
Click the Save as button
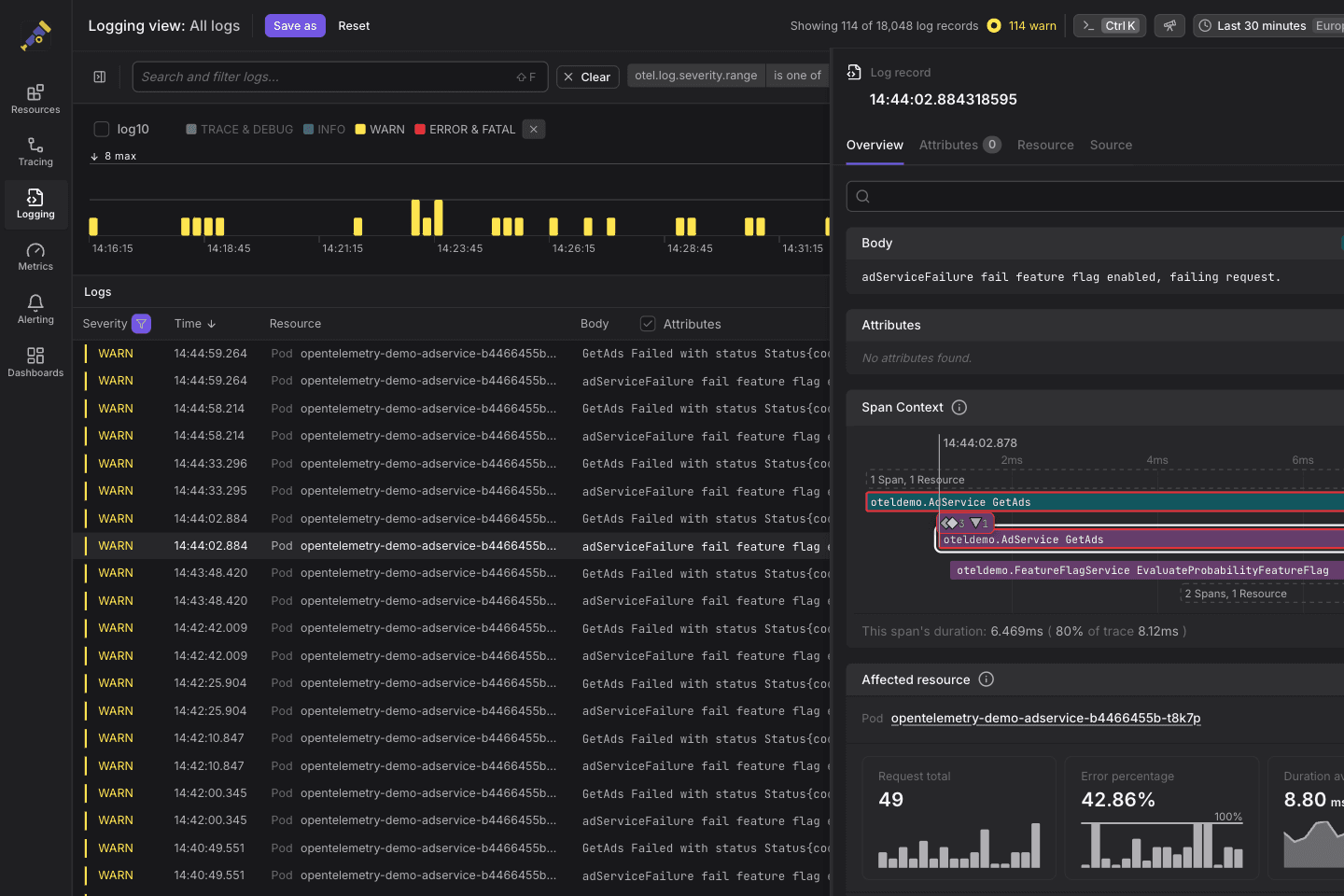click(295, 26)
